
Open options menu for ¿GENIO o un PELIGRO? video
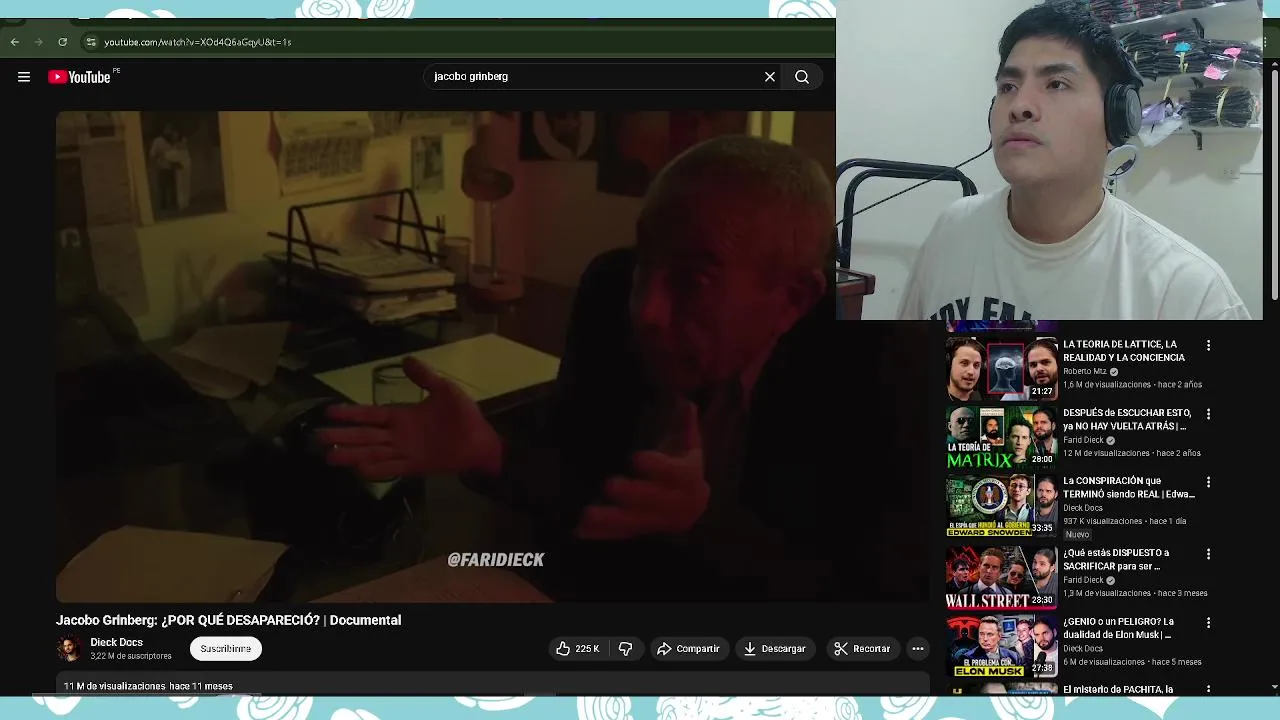click(1208, 623)
